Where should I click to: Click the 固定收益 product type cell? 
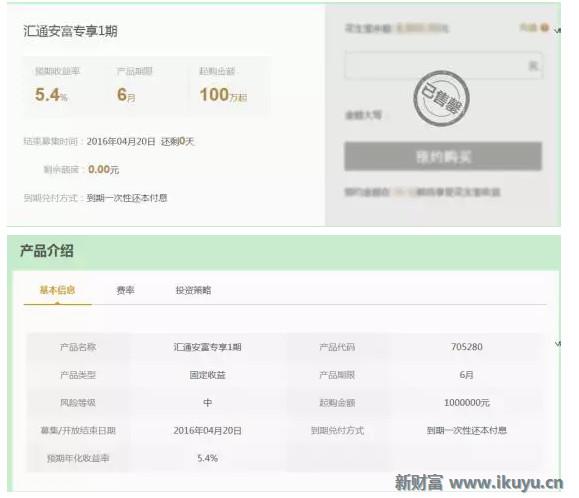coord(208,375)
